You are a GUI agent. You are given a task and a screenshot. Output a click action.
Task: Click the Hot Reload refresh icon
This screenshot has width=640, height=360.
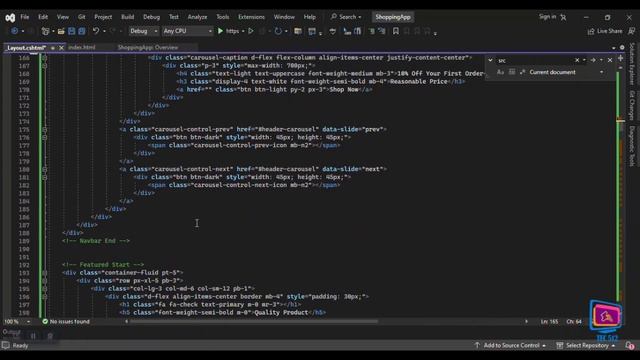click(x=278, y=31)
